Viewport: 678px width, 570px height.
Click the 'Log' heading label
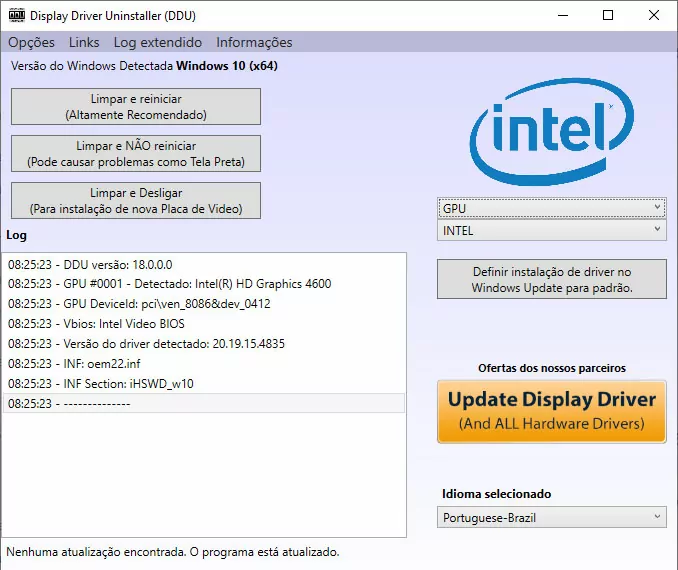16,235
